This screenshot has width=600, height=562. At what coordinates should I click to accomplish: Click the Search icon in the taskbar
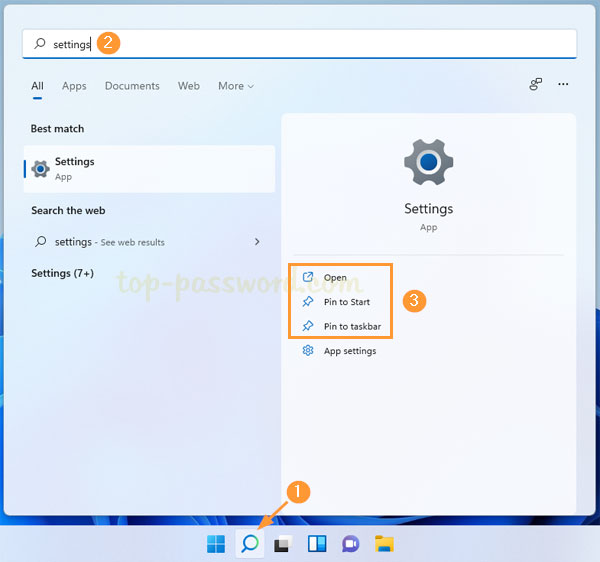coord(249,543)
